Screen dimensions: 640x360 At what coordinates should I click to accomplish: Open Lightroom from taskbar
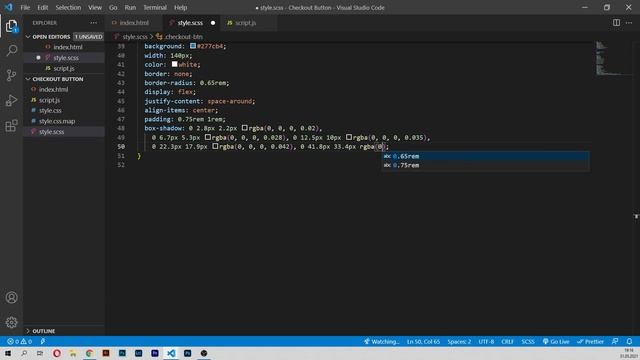tap(138, 353)
